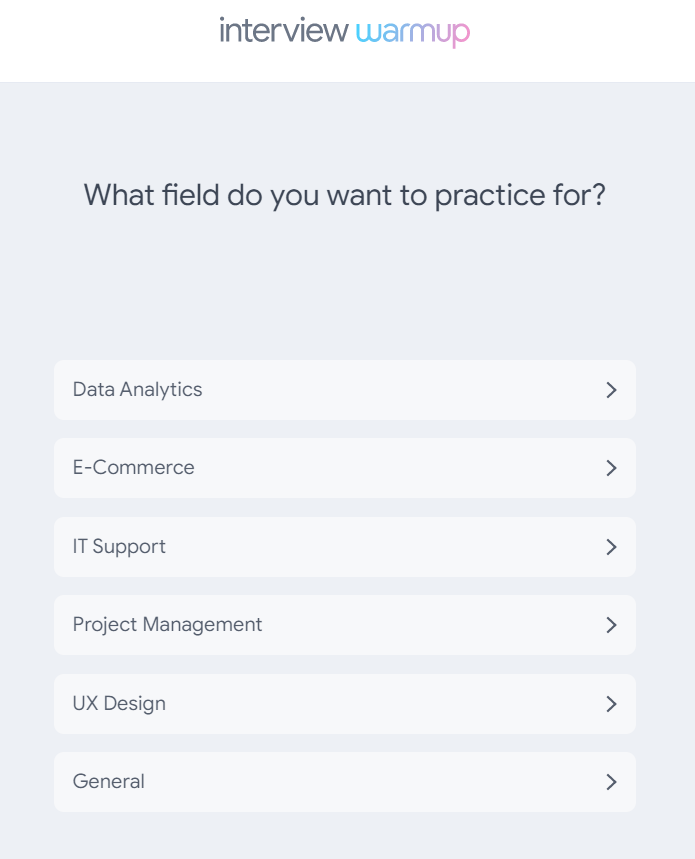The width and height of the screenshot is (695, 859).
Task: Click the 'UX Design' label text
Action: [119, 704]
